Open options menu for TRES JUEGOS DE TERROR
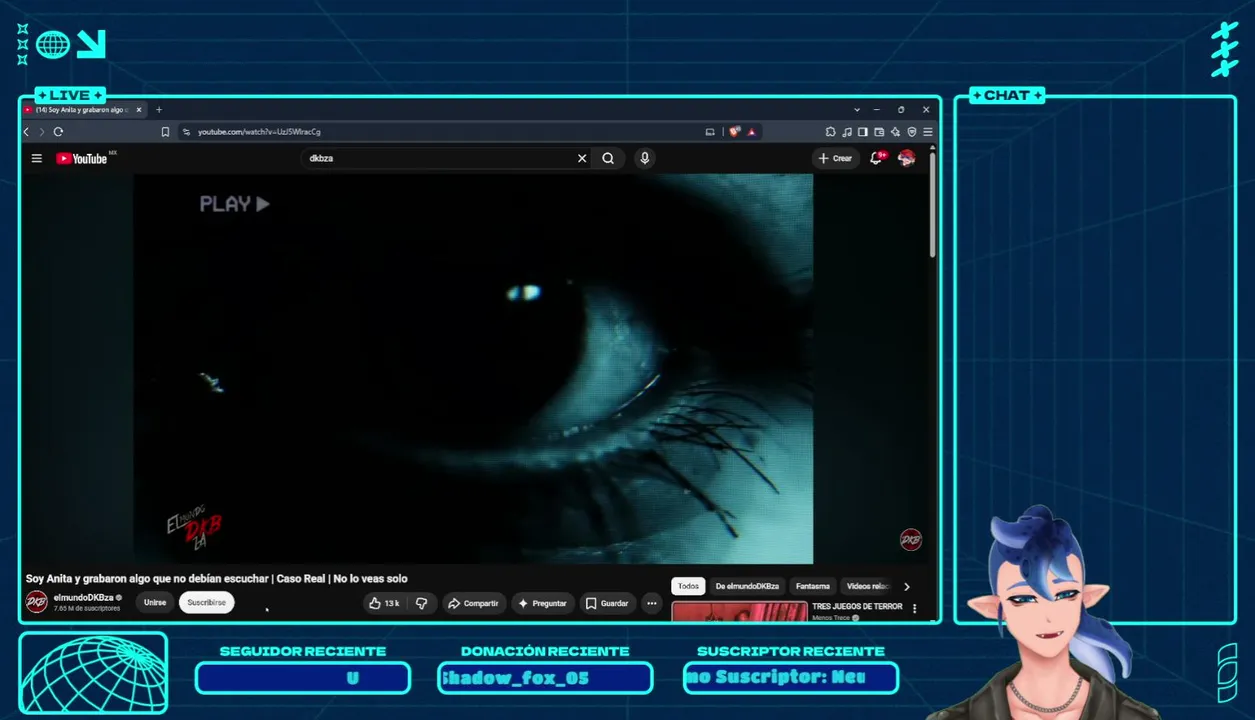The image size is (1255, 720). click(914, 608)
